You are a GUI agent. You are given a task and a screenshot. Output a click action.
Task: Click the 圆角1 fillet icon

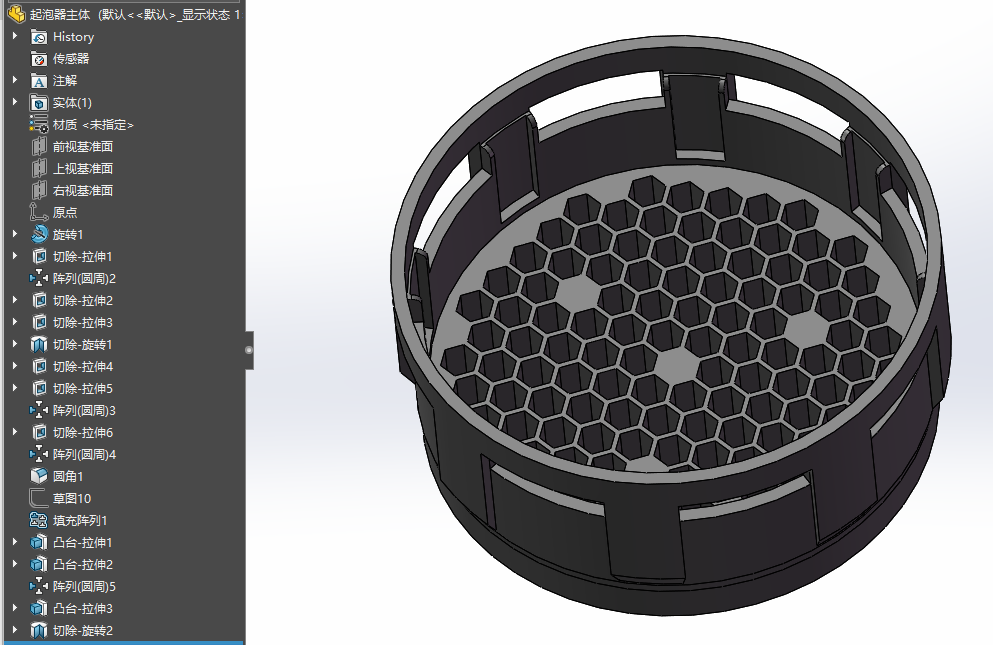tap(39, 476)
